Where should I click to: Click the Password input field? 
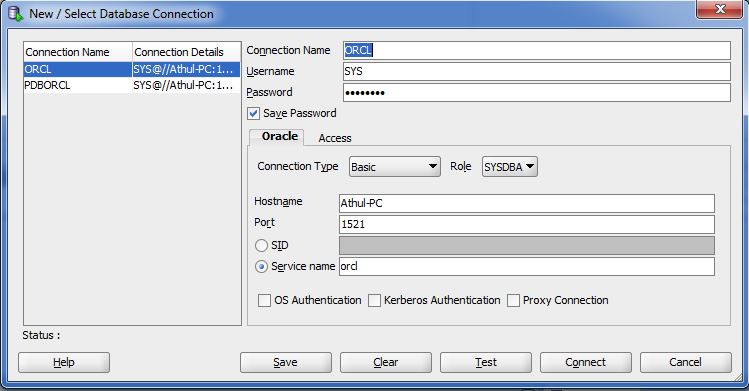click(x=537, y=93)
